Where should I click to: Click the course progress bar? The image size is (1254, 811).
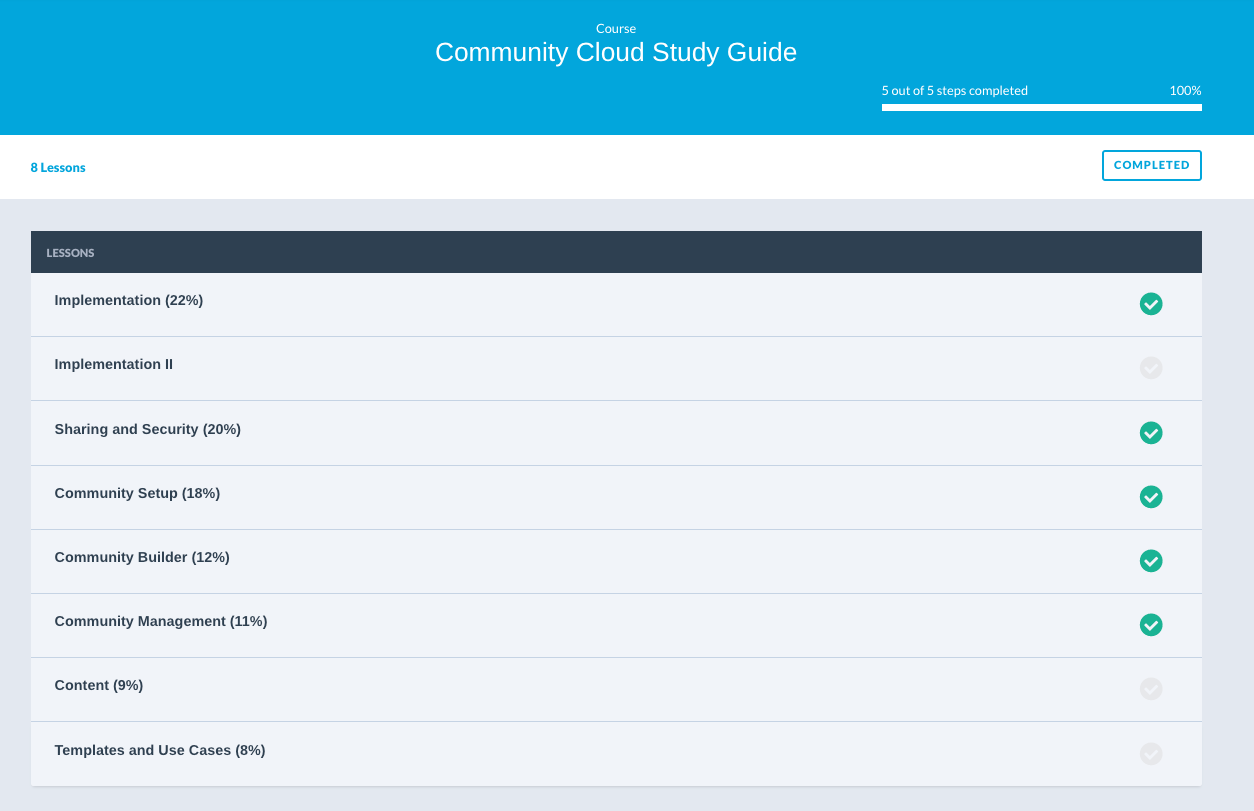(1041, 107)
